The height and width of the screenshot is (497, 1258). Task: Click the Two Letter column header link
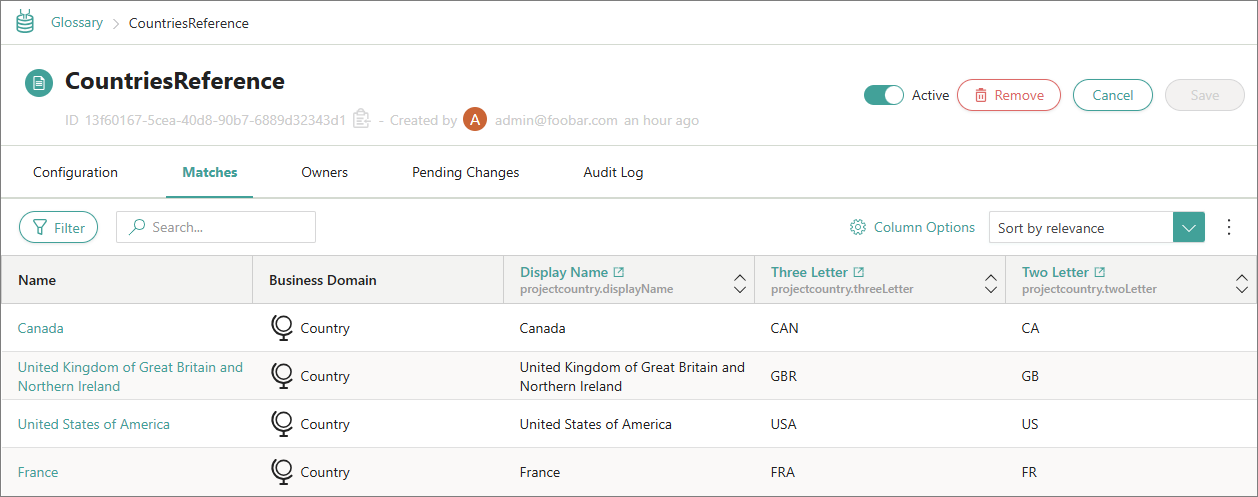click(1055, 272)
